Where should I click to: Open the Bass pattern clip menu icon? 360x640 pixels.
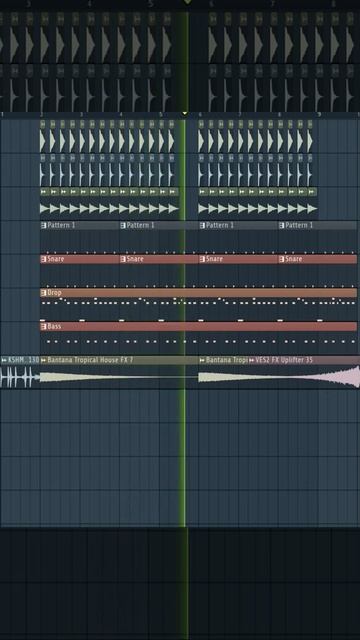pyautogui.click(x=43, y=327)
